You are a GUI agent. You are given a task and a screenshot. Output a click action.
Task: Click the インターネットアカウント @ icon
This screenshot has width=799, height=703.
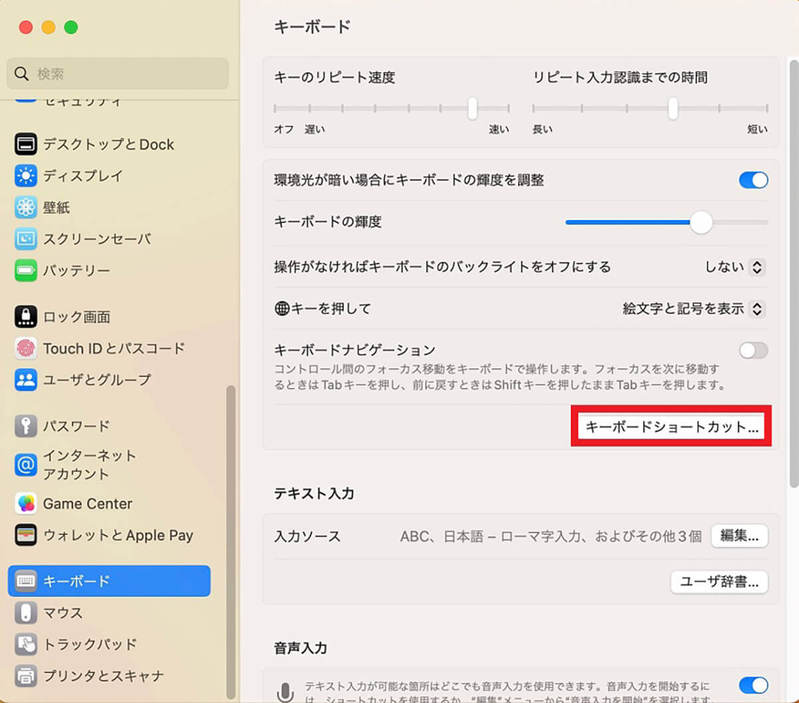(25, 465)
